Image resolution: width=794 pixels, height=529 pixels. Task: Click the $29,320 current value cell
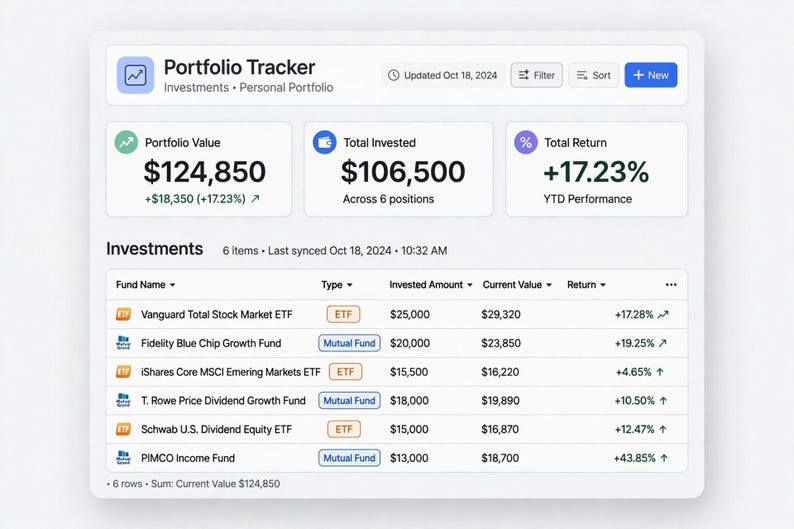point(501,314)
